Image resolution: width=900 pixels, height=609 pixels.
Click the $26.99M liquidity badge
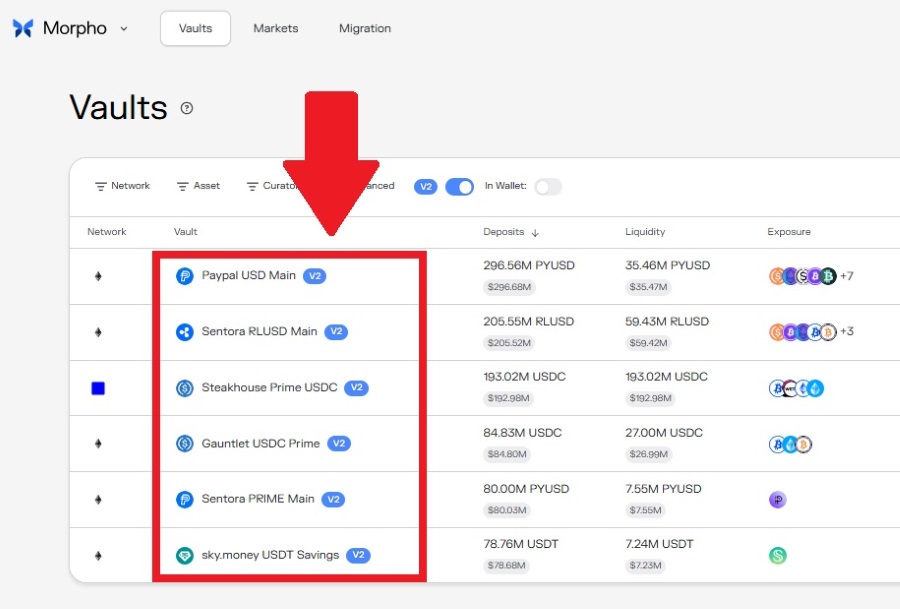(x=649, y=454)
